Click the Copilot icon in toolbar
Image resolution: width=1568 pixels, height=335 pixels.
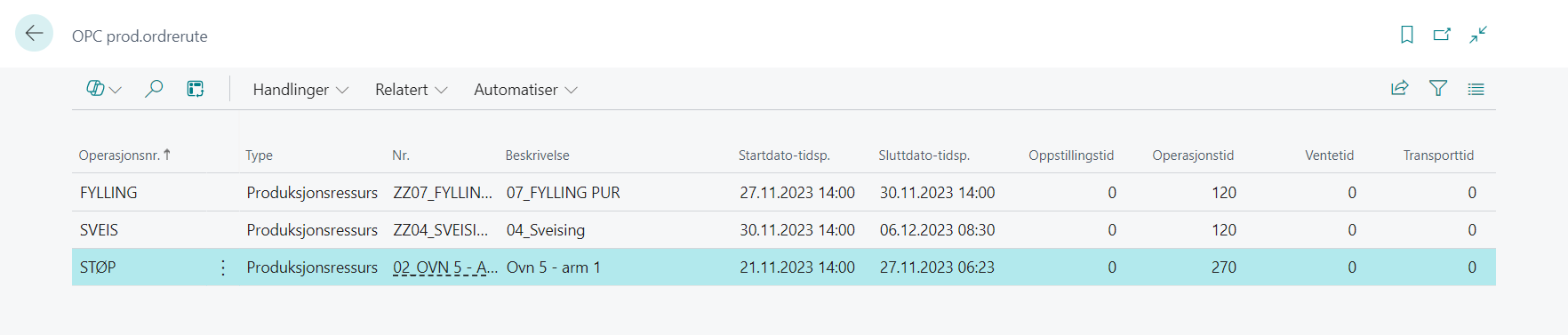click(95, 89)
